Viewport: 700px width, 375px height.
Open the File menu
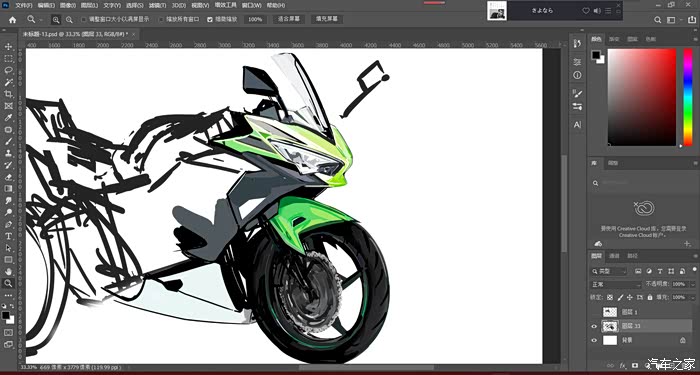pyautogui.click(x=24, y=5)
